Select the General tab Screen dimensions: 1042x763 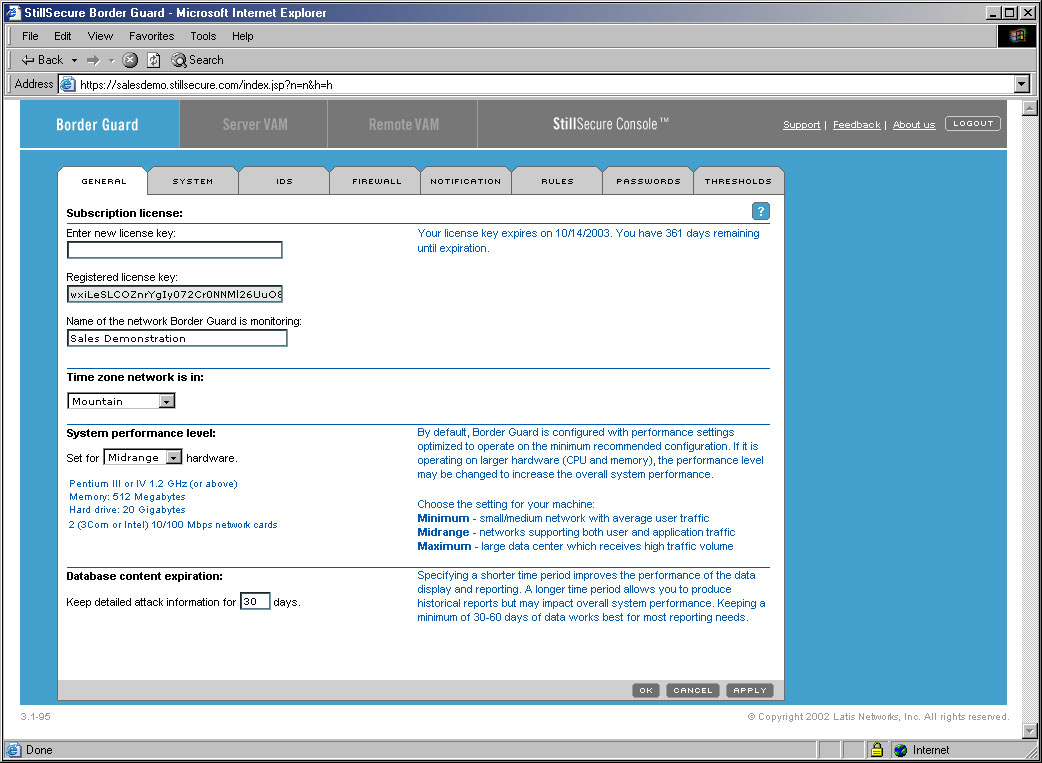[103, 181]
